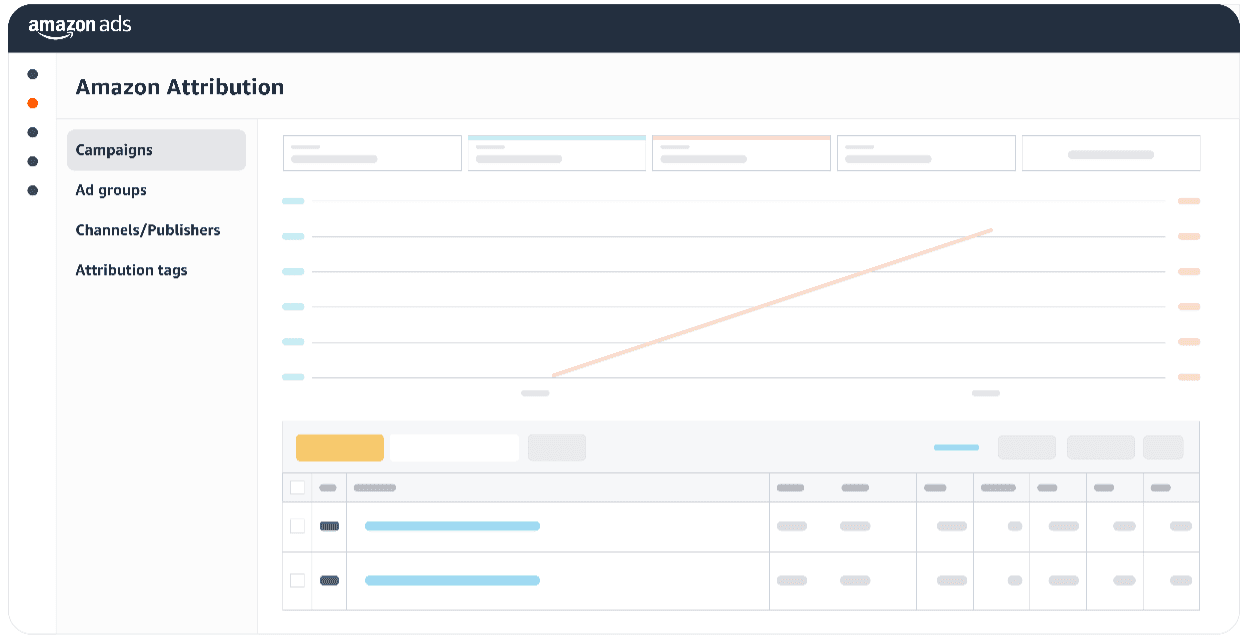This screenshot has height=644, width=1249.
Task: Check the second campaign row checkbox
Action: click(x=297, y=580)
